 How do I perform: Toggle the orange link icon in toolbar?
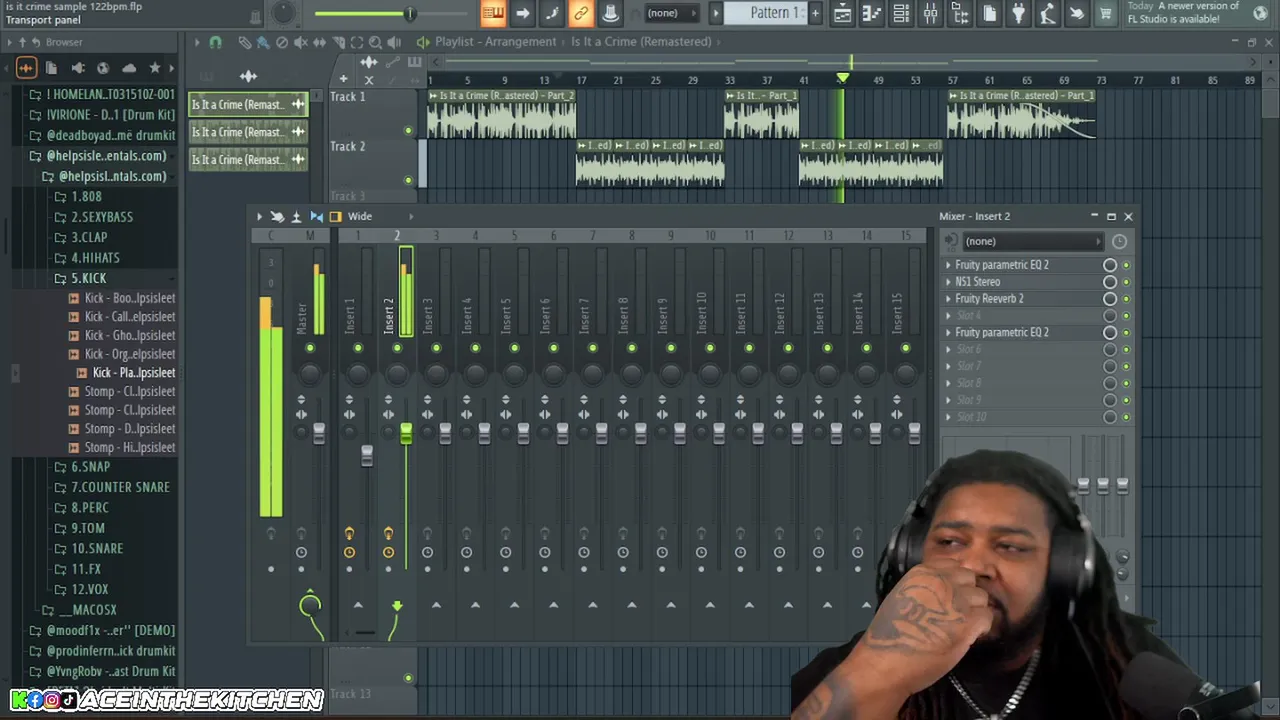click(581, 13)
